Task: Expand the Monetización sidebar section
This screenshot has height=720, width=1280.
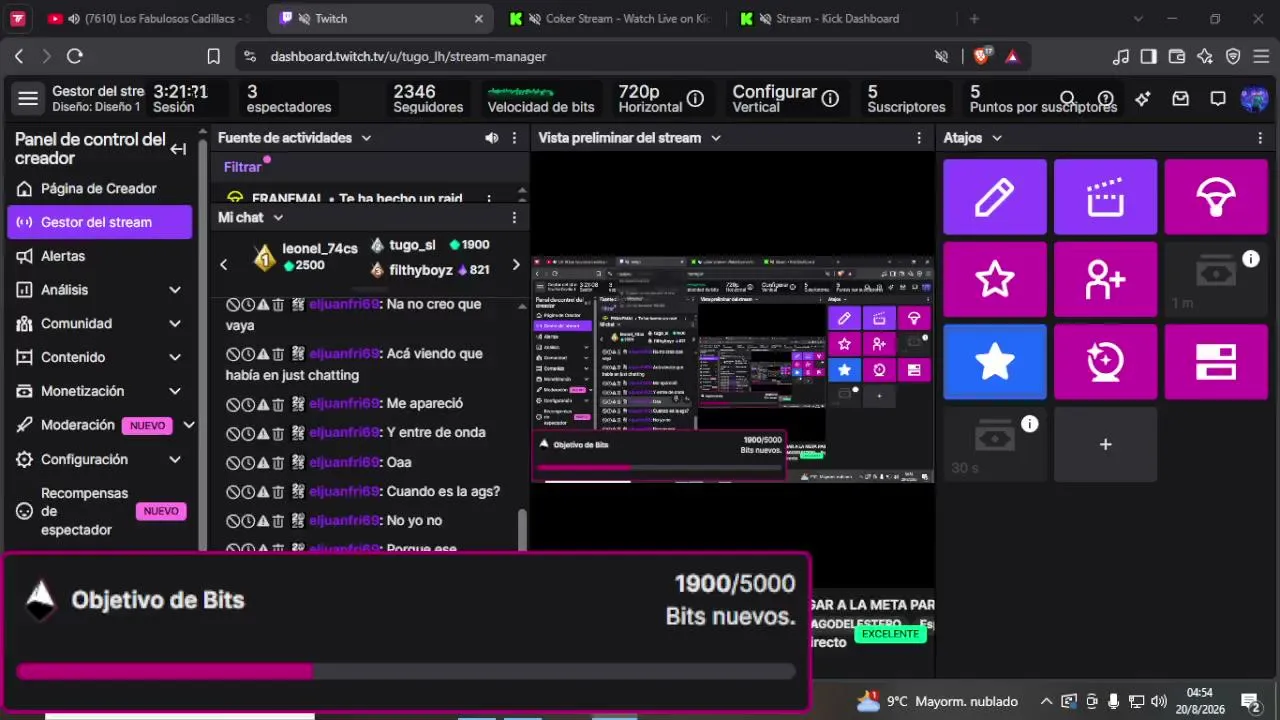Action: (175, 391)
